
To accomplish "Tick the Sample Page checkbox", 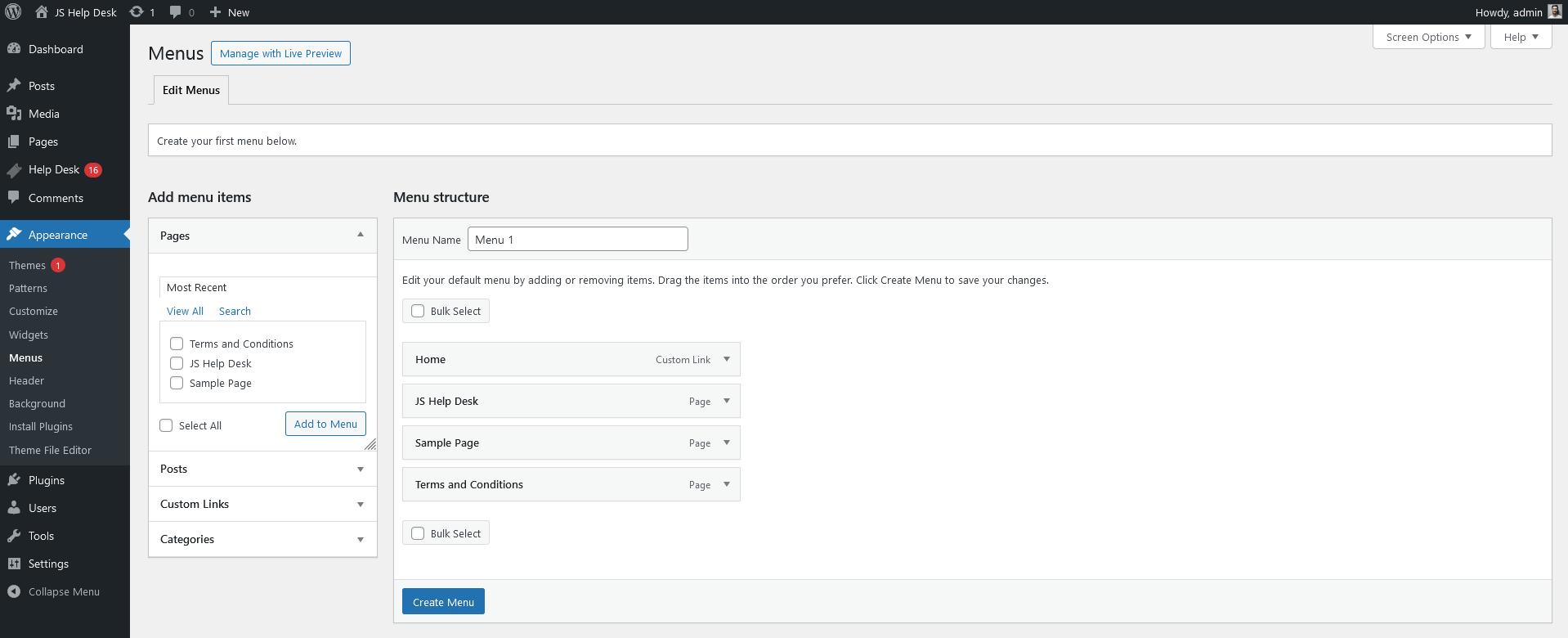I will 177,383.
